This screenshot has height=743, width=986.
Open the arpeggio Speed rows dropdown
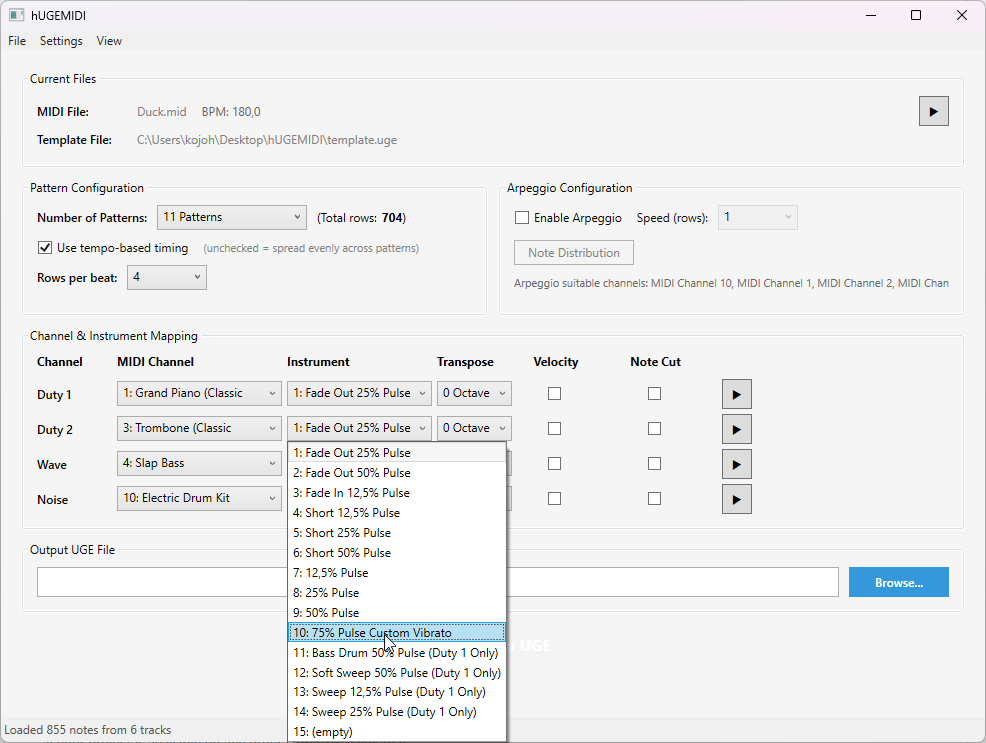[x=758, y=217]
